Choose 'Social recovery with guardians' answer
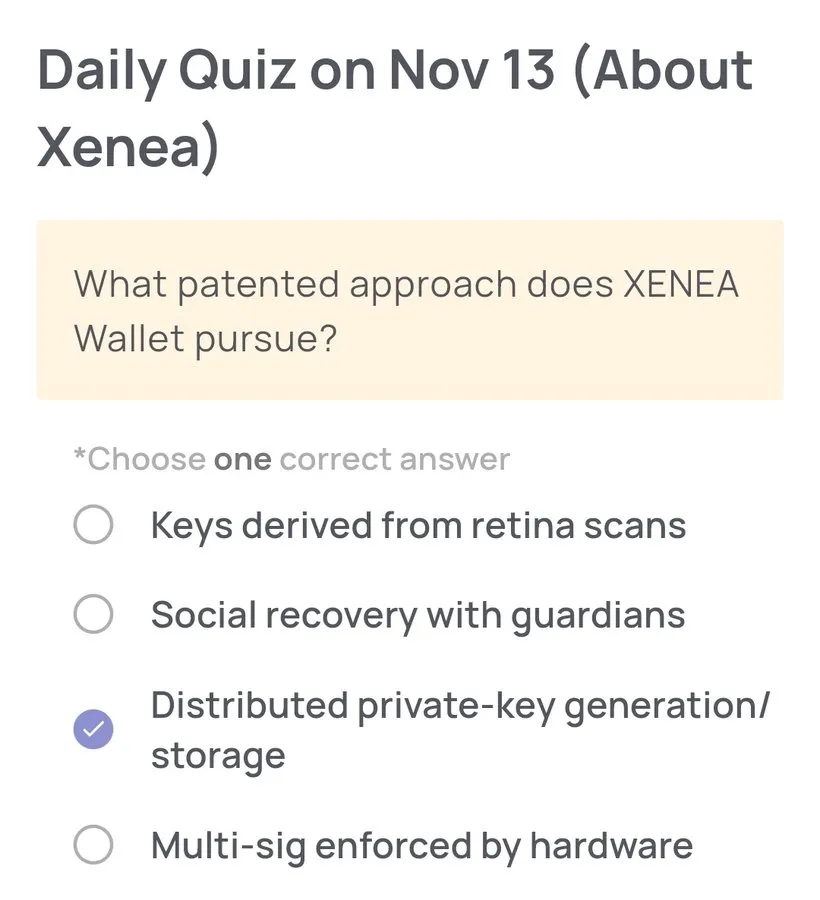Viewport: 820px width, 900px height. [x=92, y=616]
